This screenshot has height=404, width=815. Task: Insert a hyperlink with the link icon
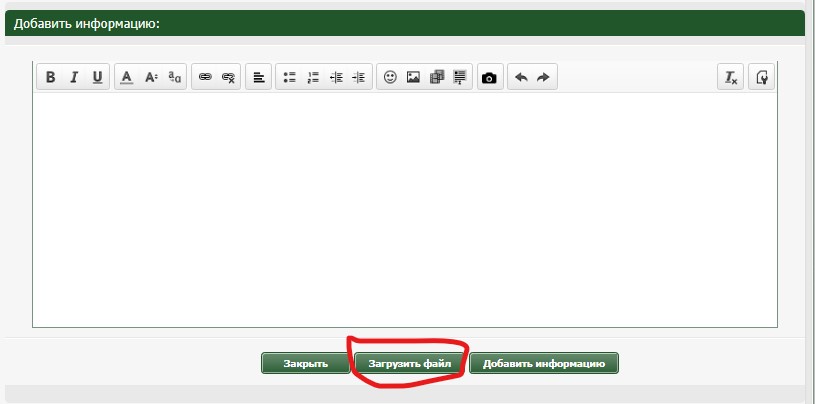click(205, 77)
